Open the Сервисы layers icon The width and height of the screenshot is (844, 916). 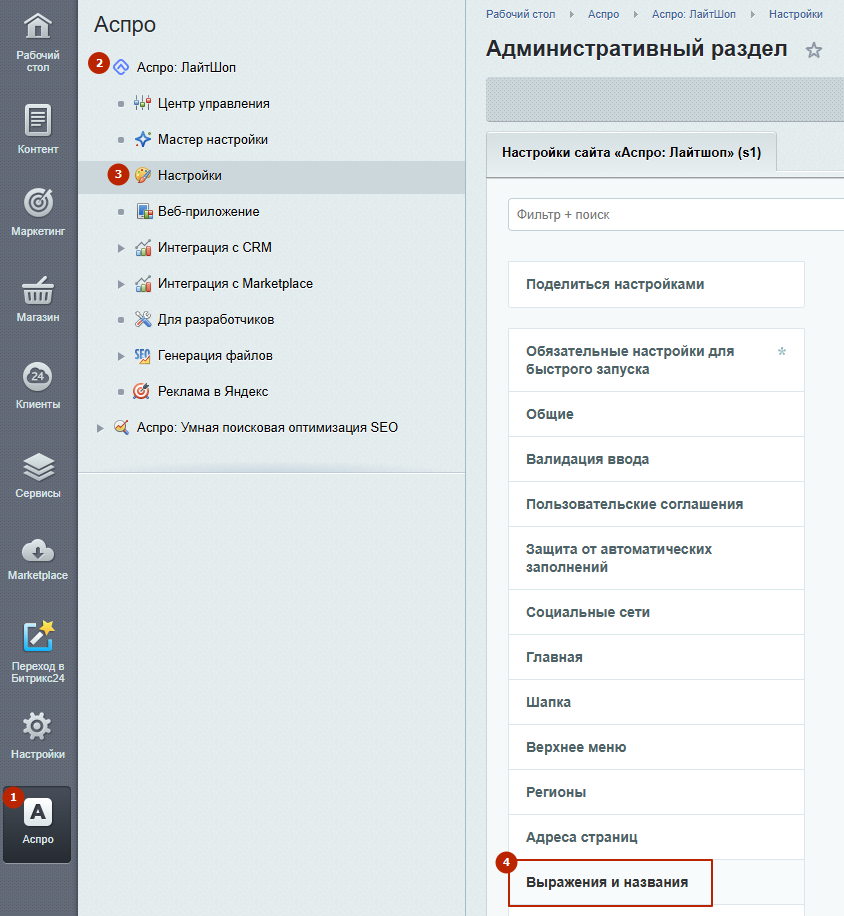(x=38, y=467)
